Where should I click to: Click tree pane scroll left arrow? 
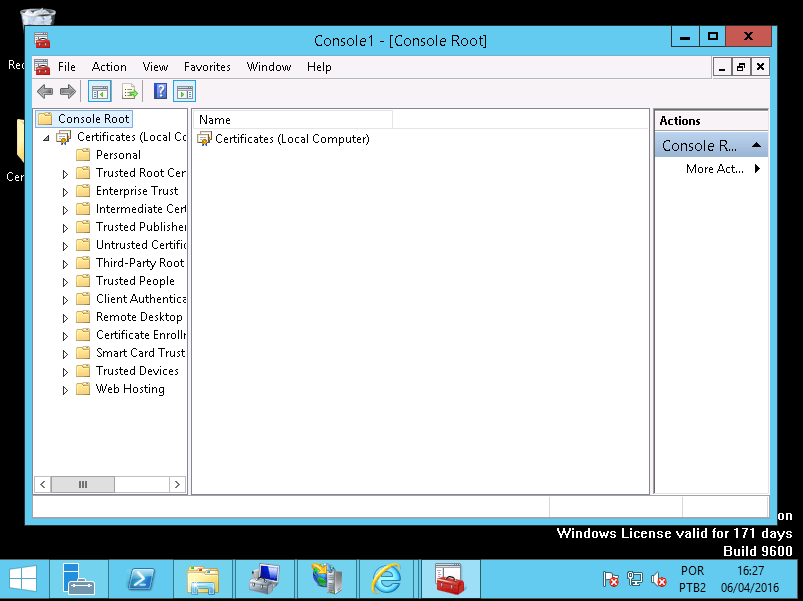(x=43, y=484)
